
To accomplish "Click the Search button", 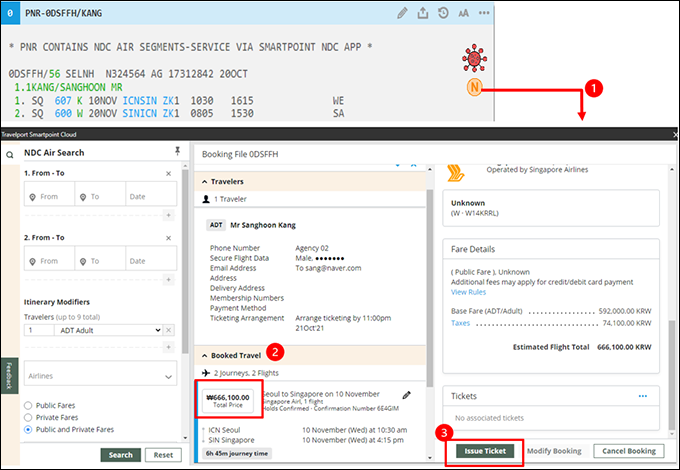I will [x=121, y=455].
